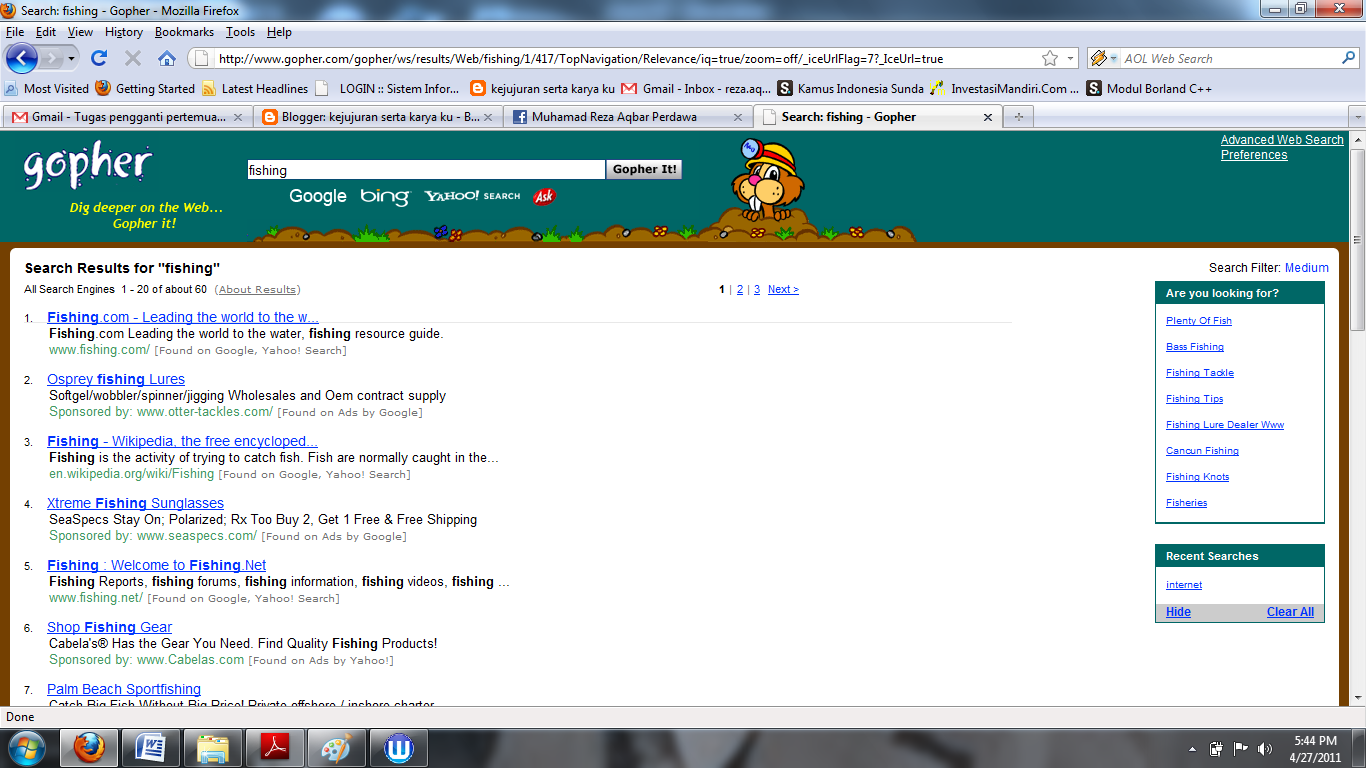Open Microsoft Word from the taskbar
Viewport: 1366px width, 768px height.
tap(151, 748)
